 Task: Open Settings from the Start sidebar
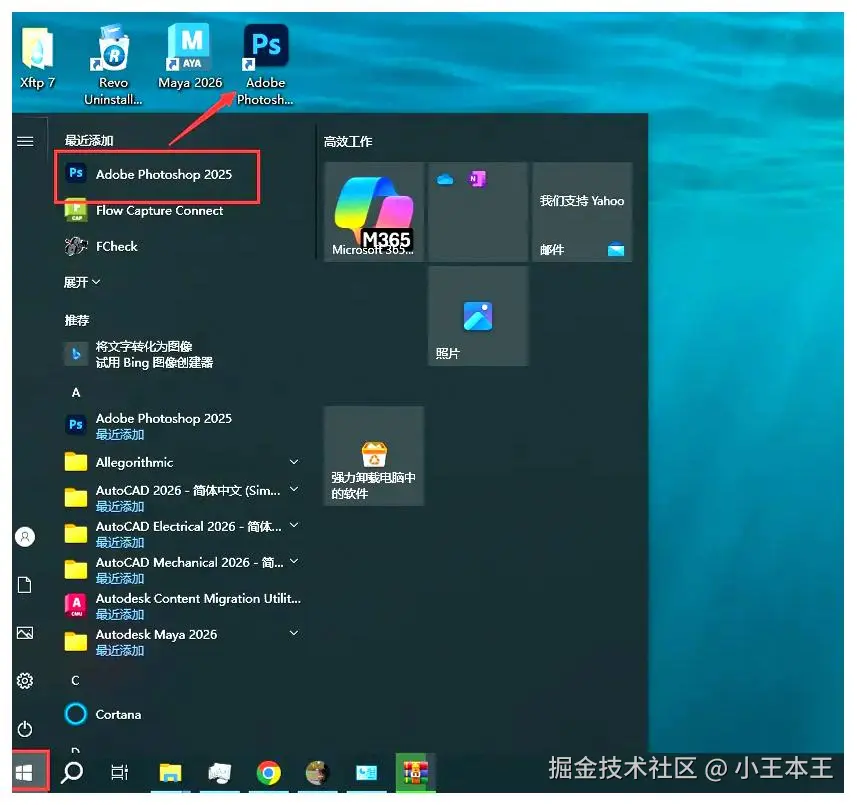[x=24, y=681]
